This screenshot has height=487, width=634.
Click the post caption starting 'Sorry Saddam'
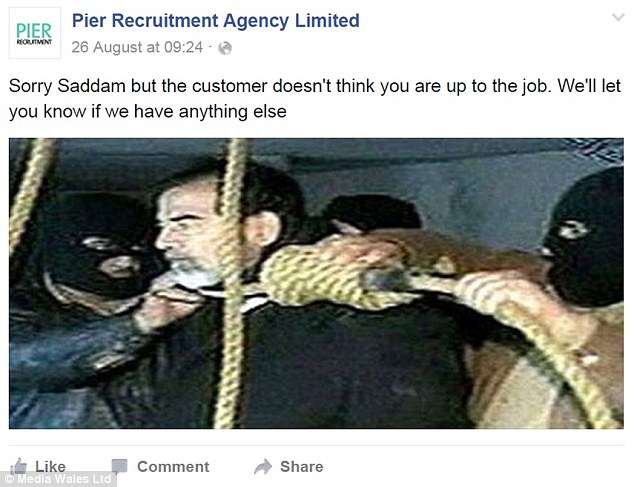tap(315, 99)
